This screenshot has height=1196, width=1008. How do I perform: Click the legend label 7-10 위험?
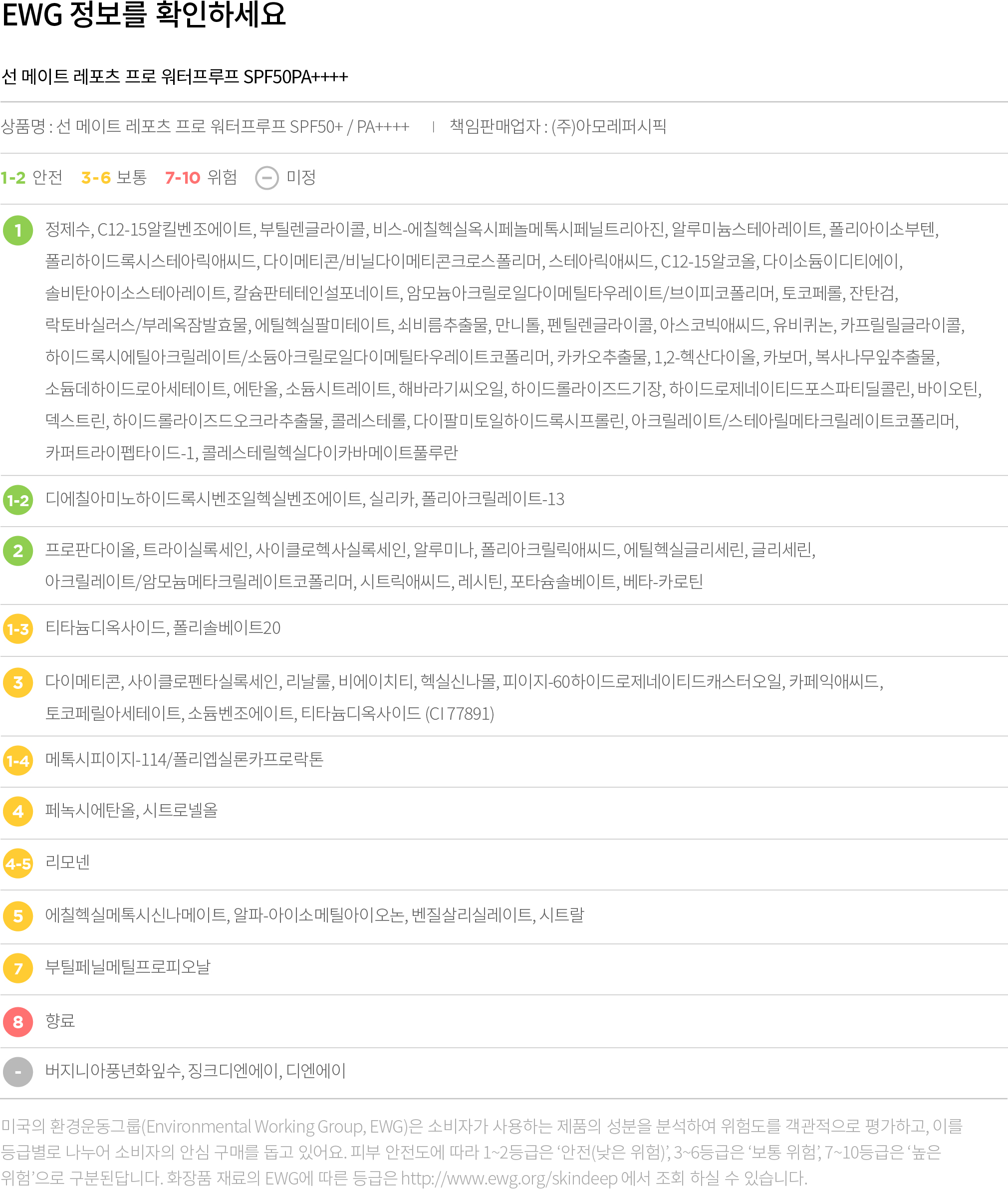(x=201, y=178)
